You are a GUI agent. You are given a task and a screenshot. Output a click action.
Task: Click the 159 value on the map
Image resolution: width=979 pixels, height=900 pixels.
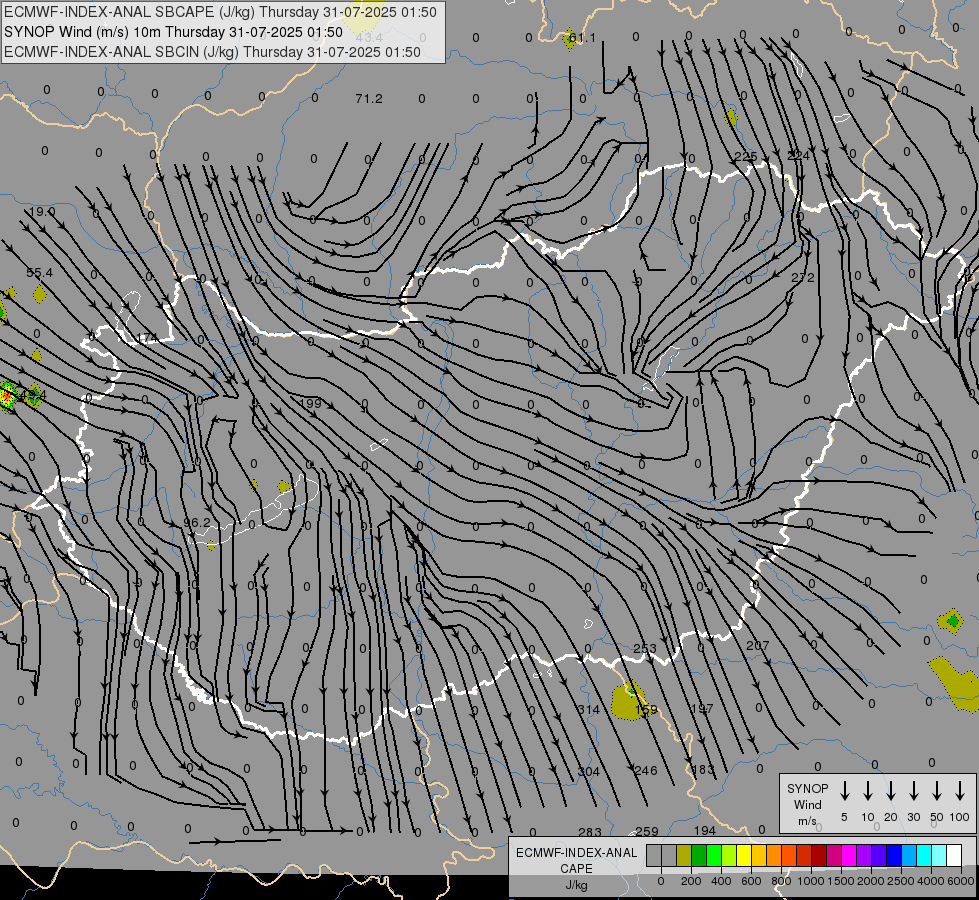tap(646, 710)
